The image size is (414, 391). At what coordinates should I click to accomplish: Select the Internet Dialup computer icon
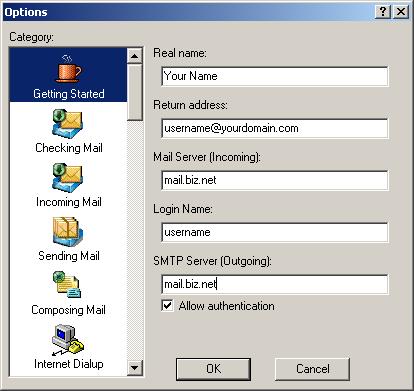coord(68,339)
